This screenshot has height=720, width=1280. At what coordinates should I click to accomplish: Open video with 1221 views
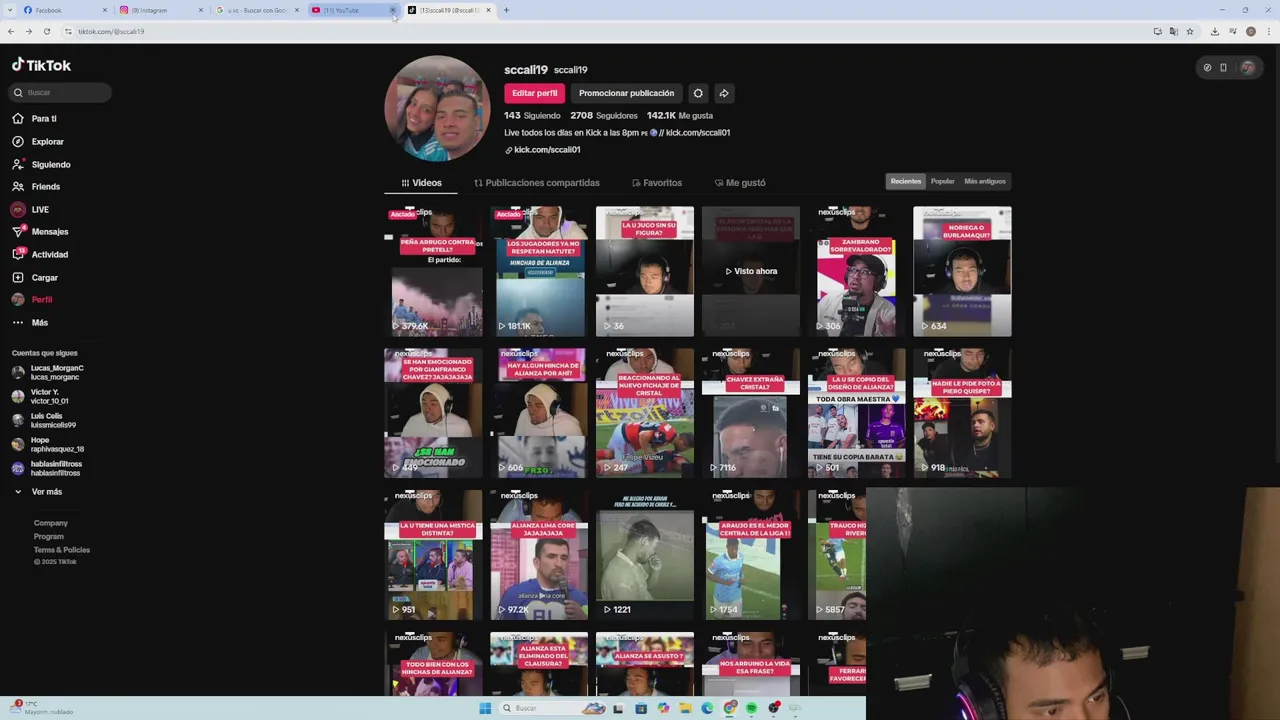click(645, 555)
